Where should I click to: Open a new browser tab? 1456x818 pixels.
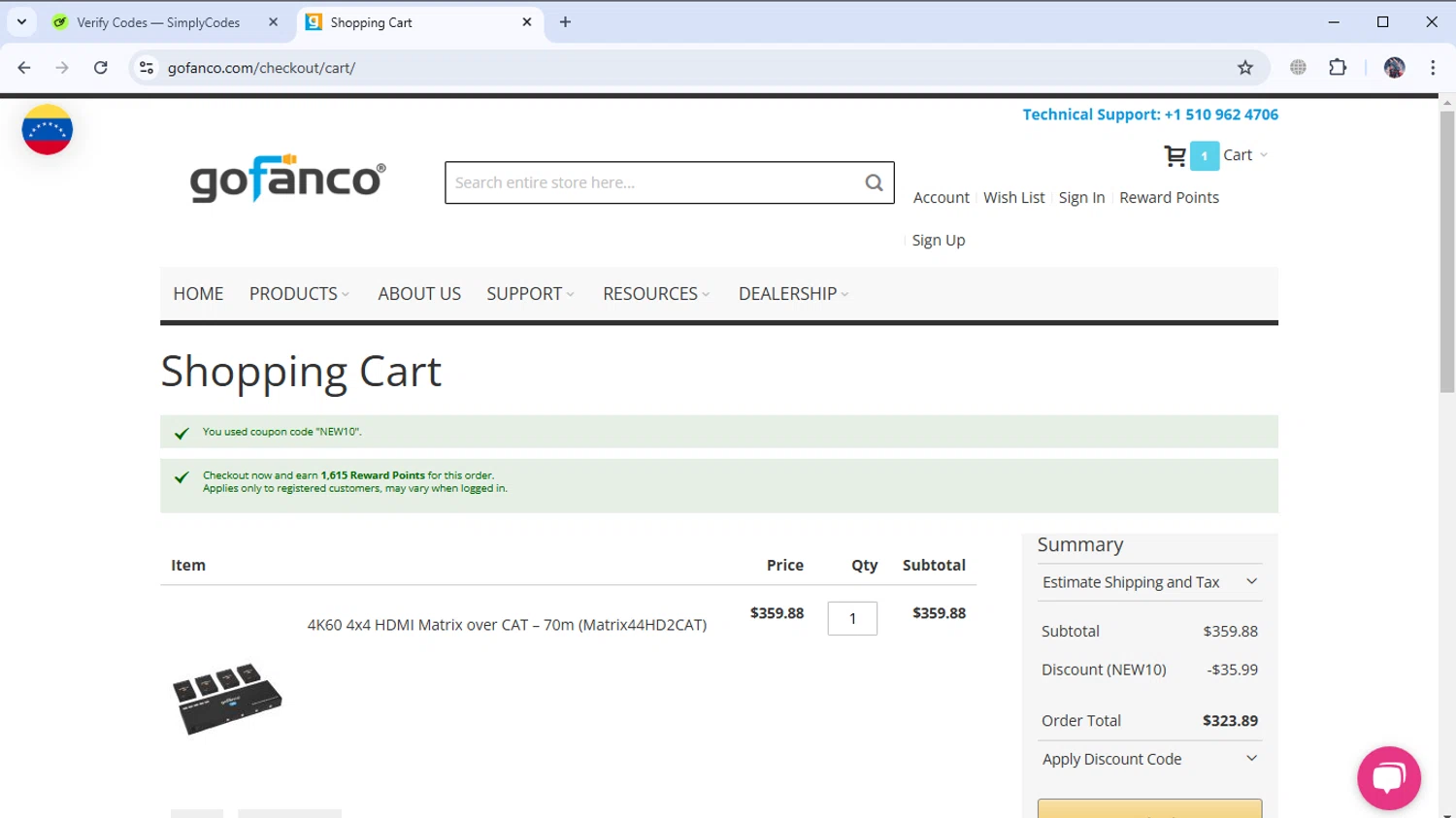pos(565,21)
